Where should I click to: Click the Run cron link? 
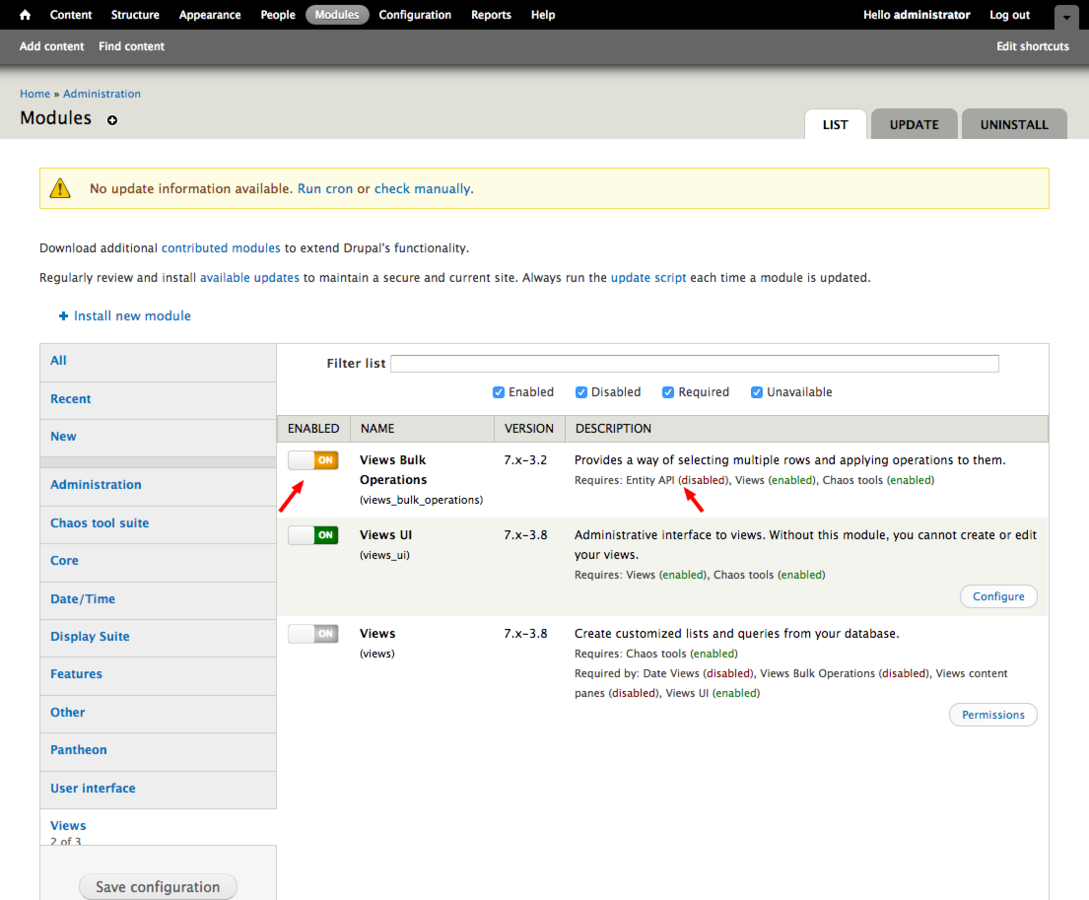[325, 189]
